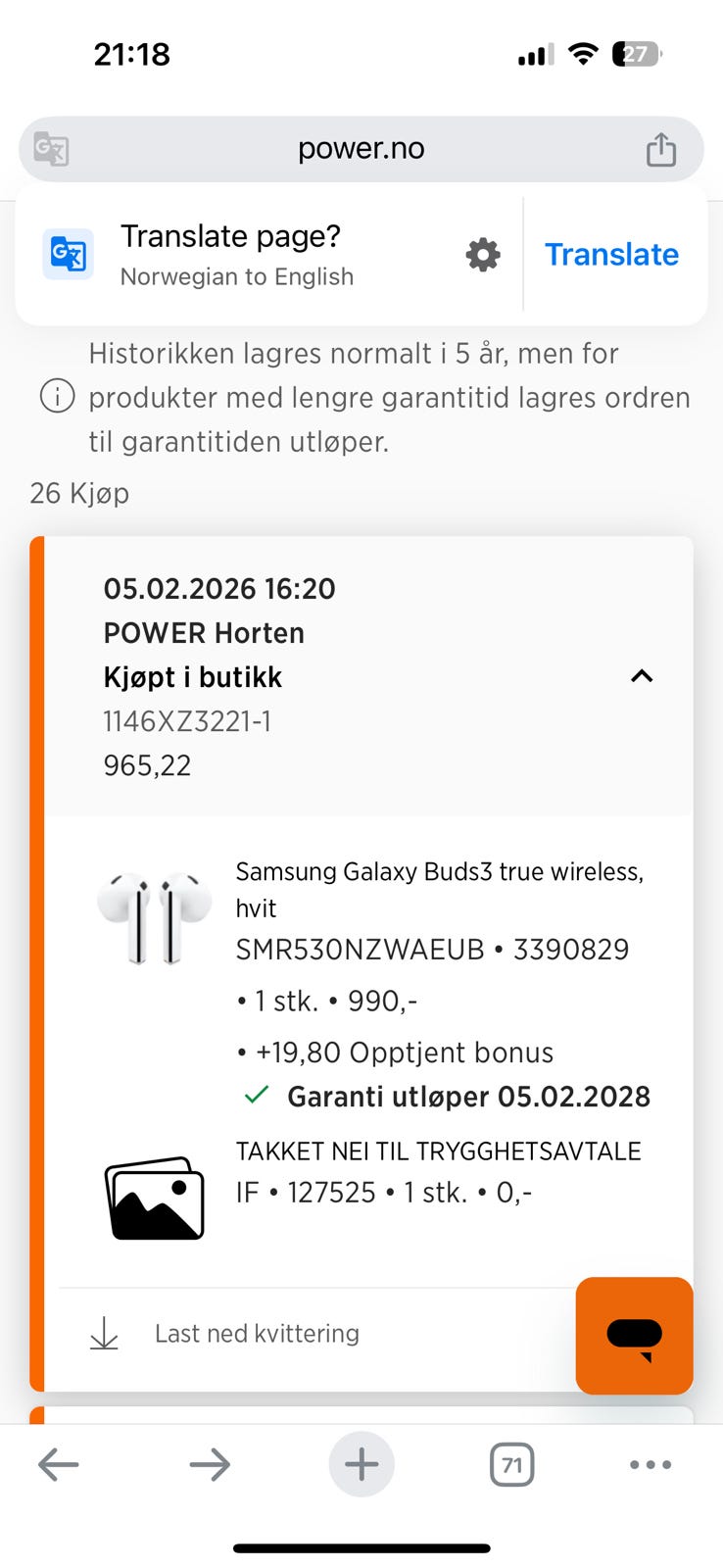The image size is (723, 1568).
Task: Tap the placeholder image for Trygghetsavtale
Action: pyautogui.click(x=155, y=1198)
